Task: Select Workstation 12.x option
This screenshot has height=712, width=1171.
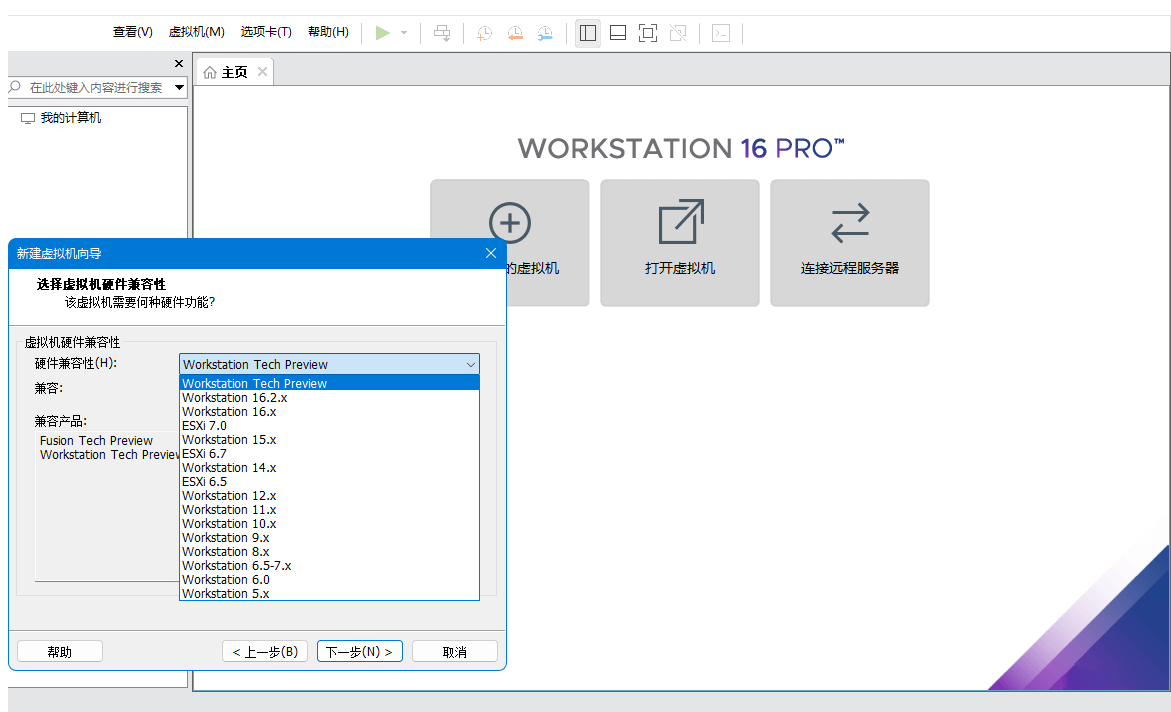Action: click(x=329, y=495)
